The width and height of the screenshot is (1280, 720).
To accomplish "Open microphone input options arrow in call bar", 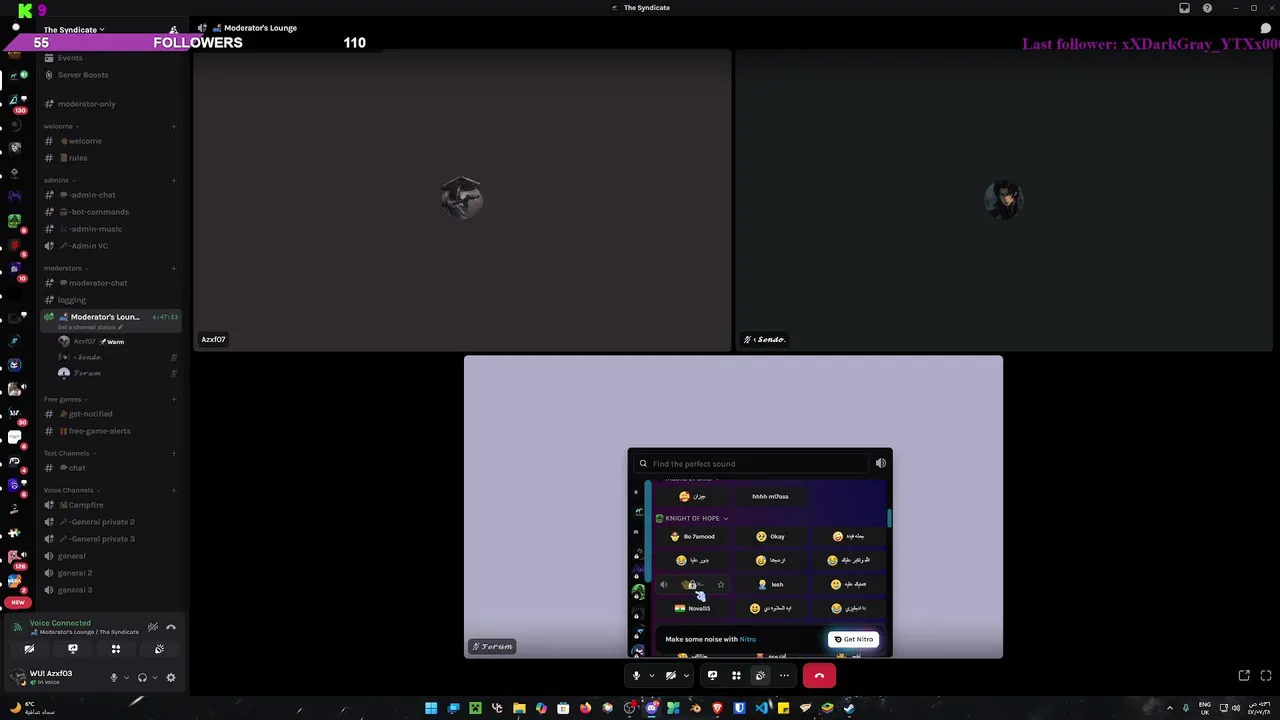I will click(651, 676).
